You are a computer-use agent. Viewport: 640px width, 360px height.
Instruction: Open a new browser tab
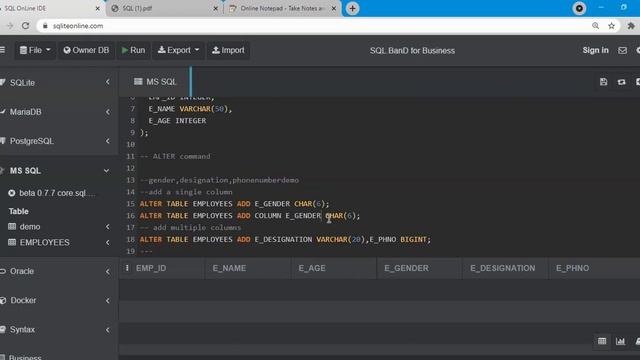click(352, 8)
